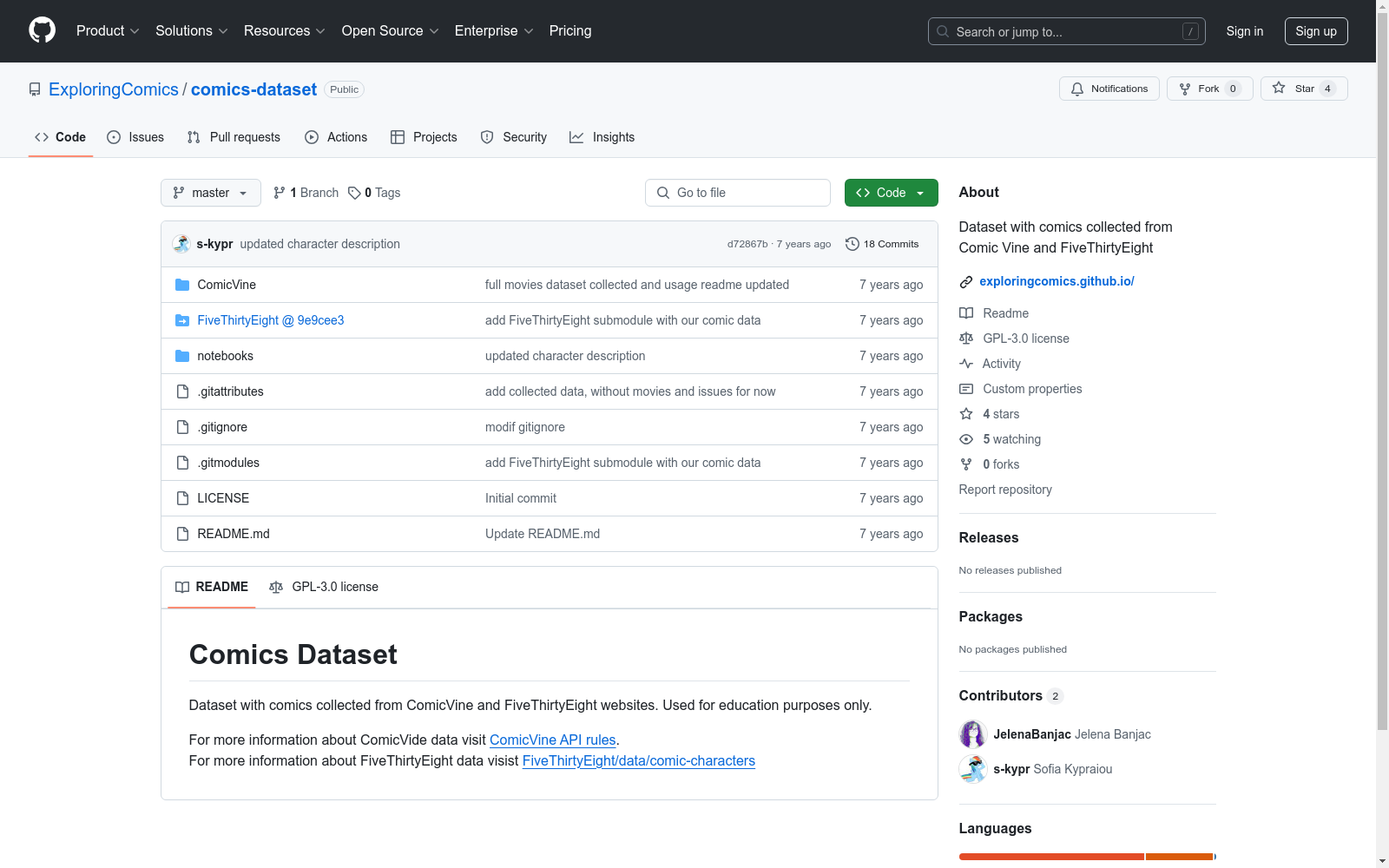Click the red segment of Languages bar
The image size is (1389, 868).
(1051, 857)
